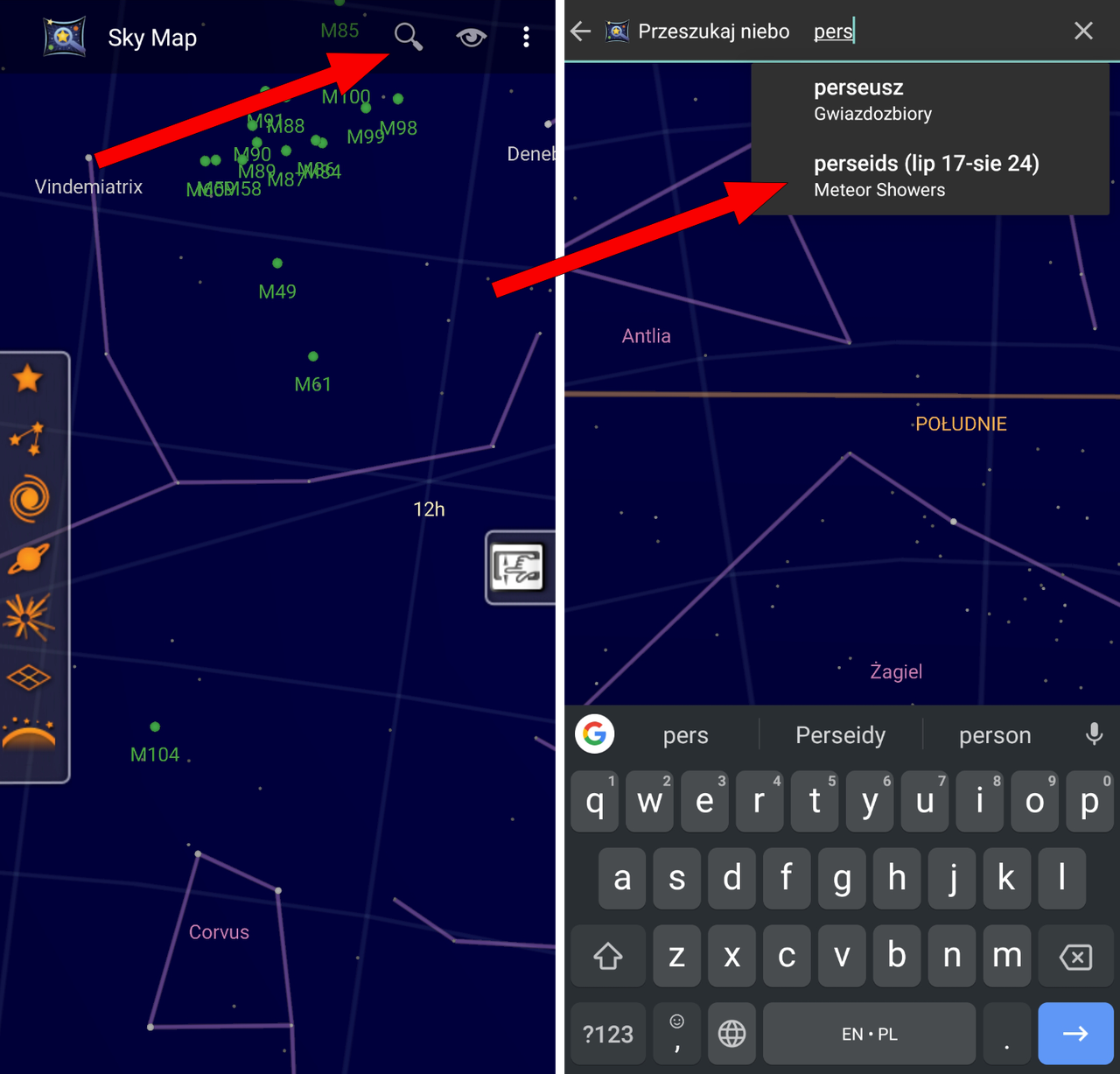Clear the search text with X
This screenshot has width=1120, height=1074.
pyautogui.click(x=1083, y=32)
